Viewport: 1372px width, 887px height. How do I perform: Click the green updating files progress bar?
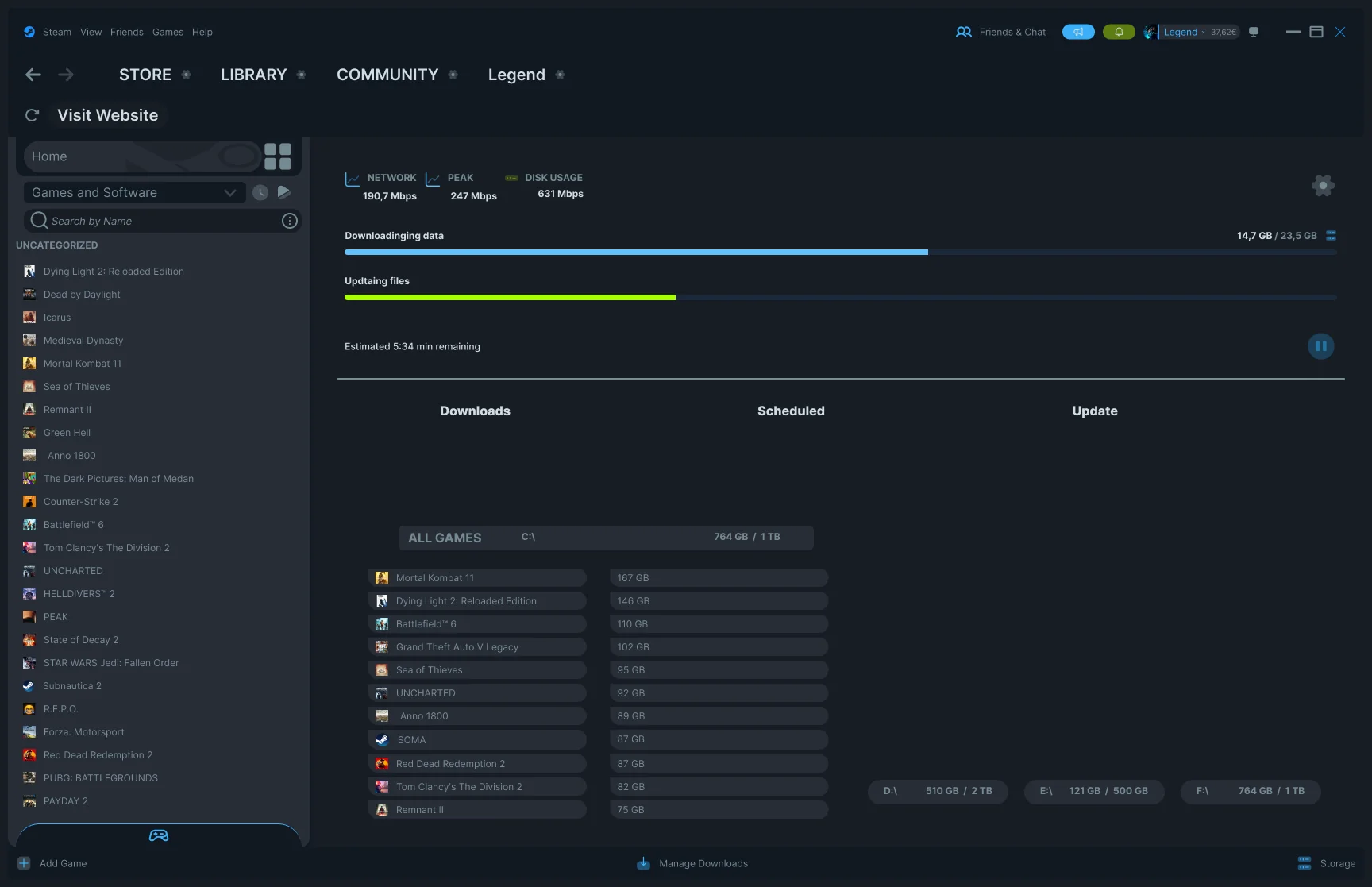coord(510,297)
